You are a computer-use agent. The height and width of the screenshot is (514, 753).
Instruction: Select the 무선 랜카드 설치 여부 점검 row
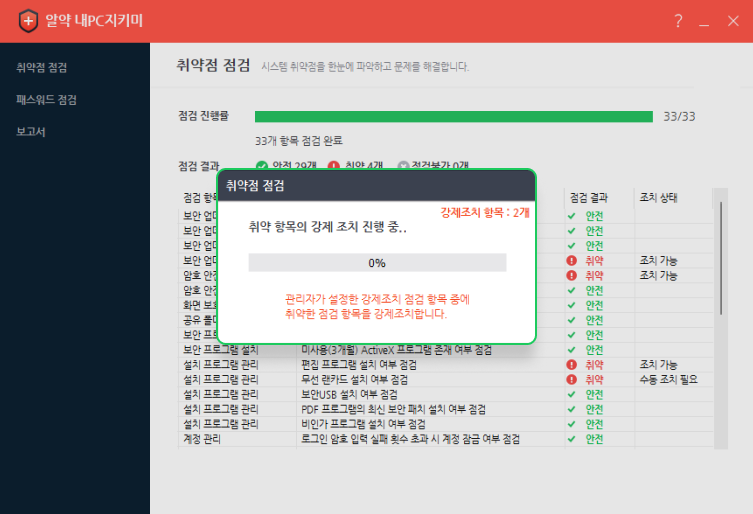click(446, 379)
